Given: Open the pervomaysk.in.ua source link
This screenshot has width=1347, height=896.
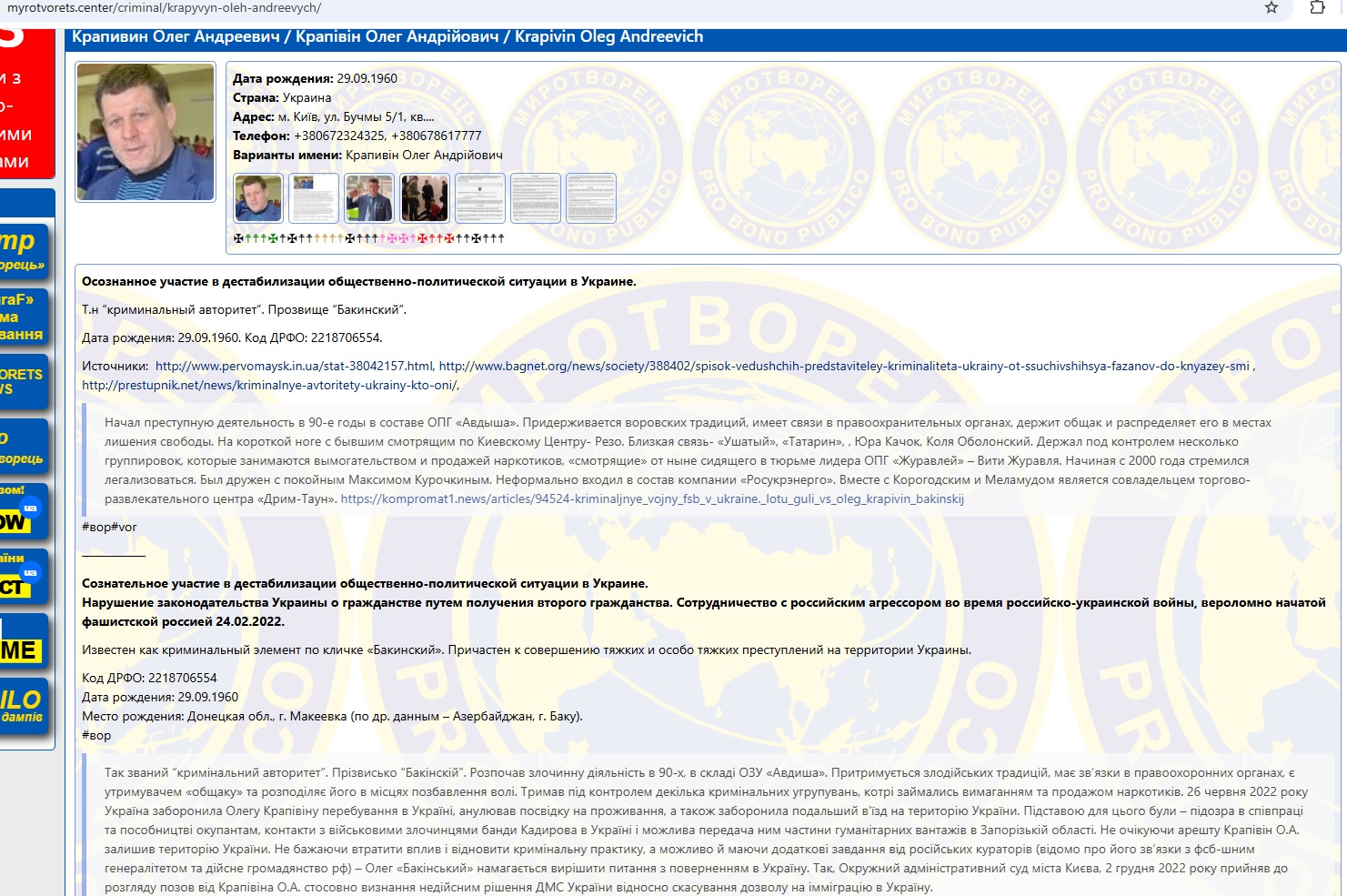Looking at the screenshot, I should (x=294, y=366).
